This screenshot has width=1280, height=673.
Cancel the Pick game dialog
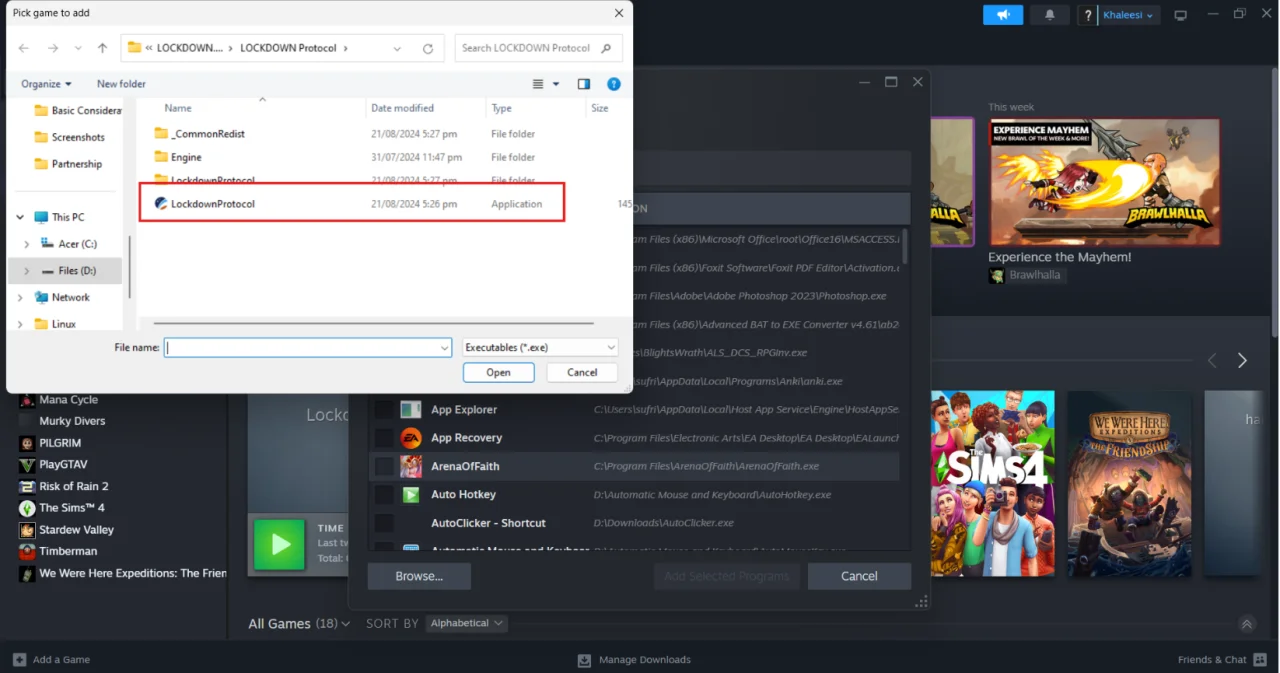click(582, 372)
